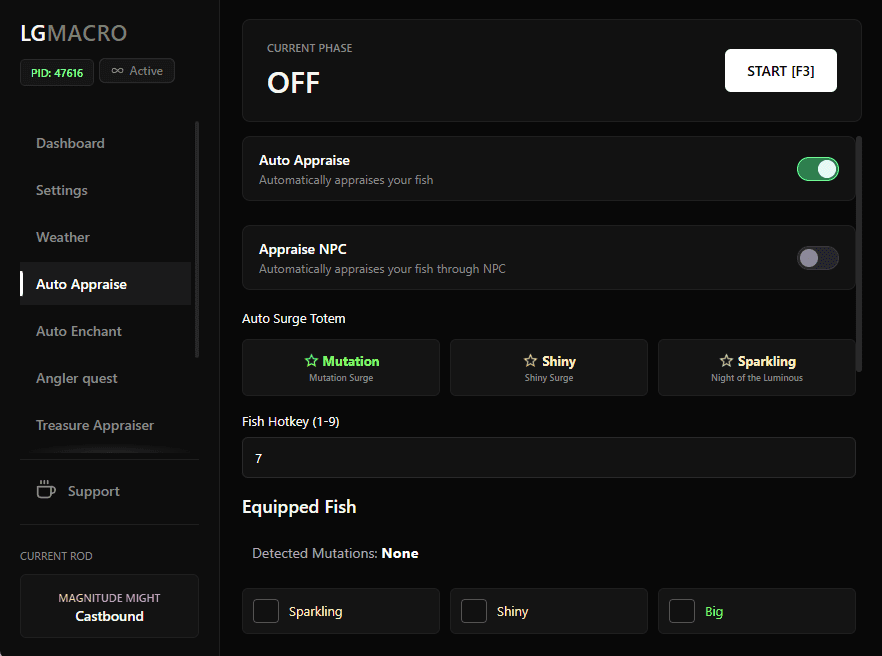The image size is (882, 656).
Task: Select the Mutation Surge totem card
Action: click(341, 367)
